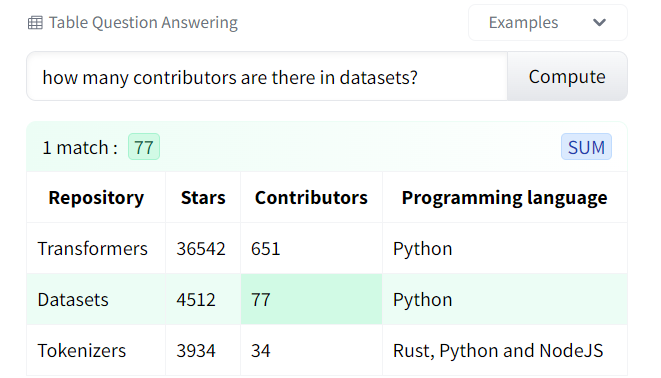Click the 3934 stars cell
661x378 pixels.
(203, 350)
